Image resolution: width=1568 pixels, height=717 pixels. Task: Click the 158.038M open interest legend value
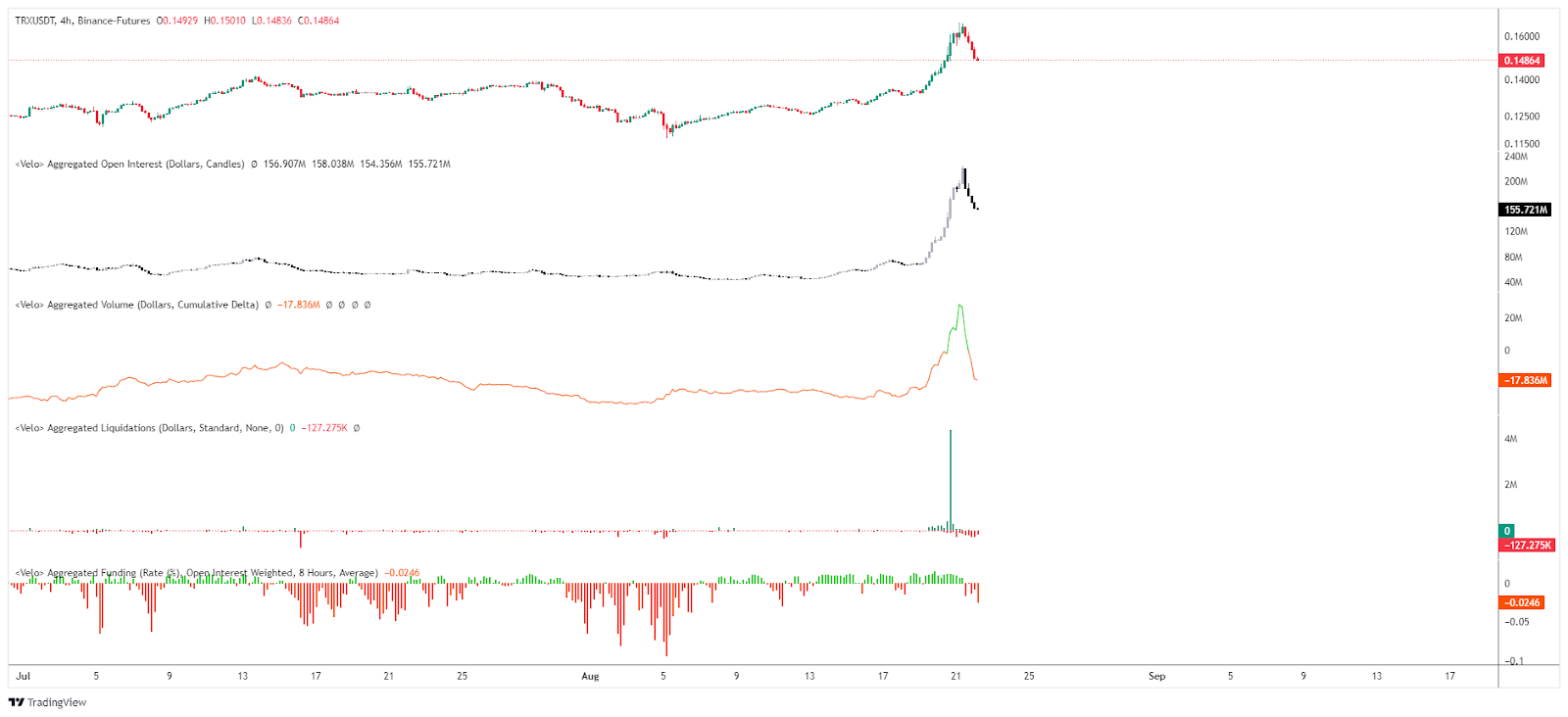click(x=332, y=165)
